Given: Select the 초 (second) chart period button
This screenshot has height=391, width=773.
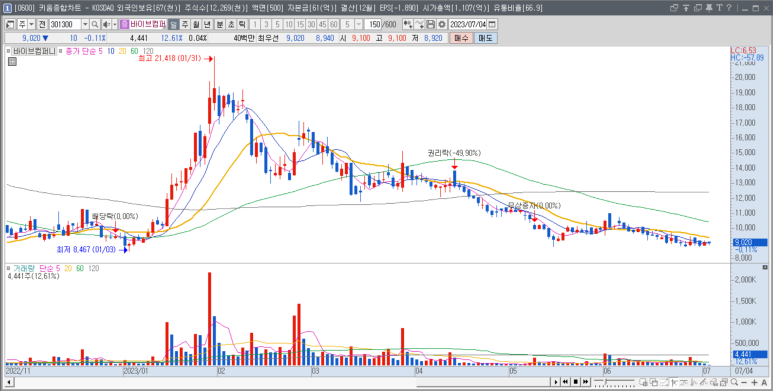Looking at the screenshot, I should (231, 25).
